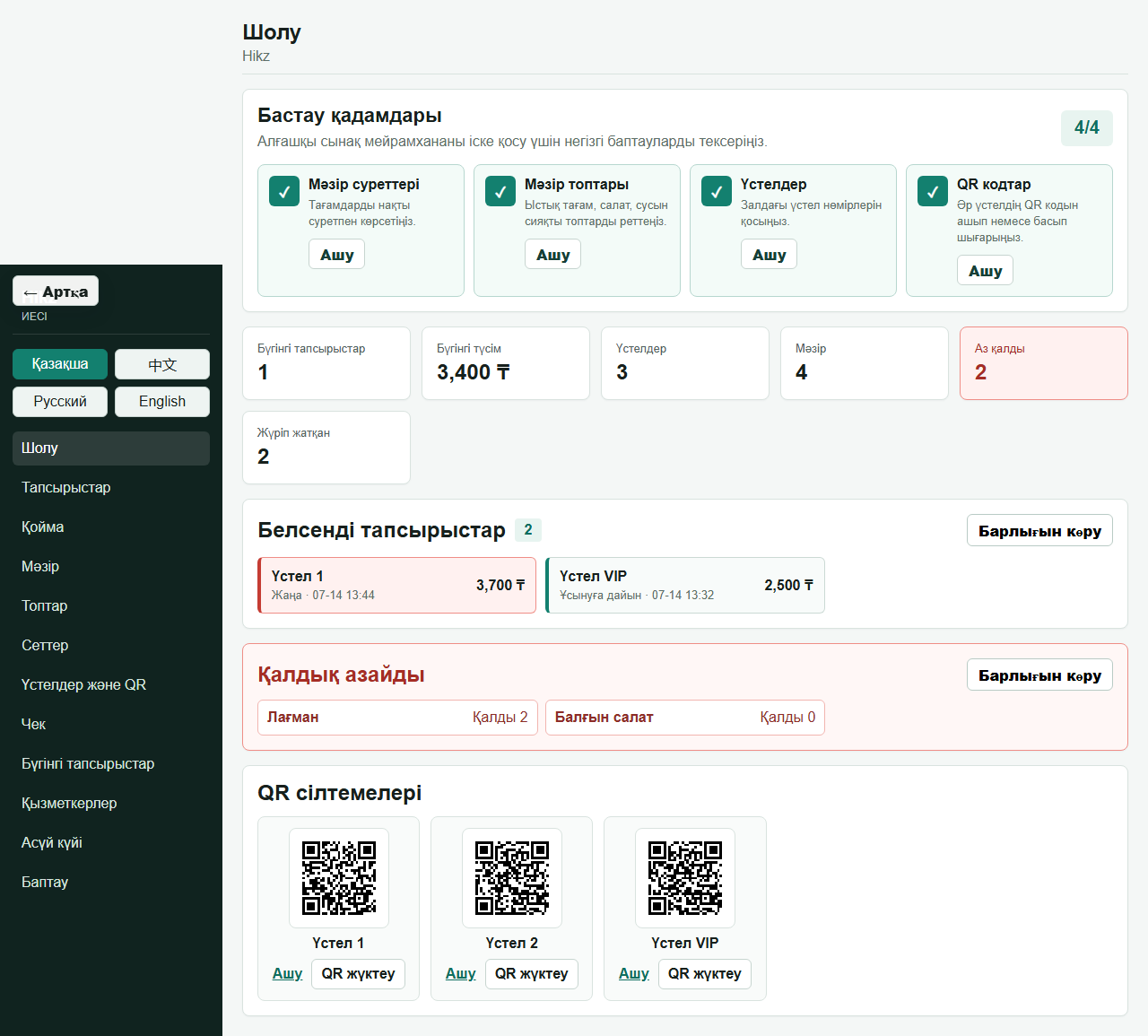Open Тапсырыстар in the sidebar
1148x1036 pixels.
point(111,488)
